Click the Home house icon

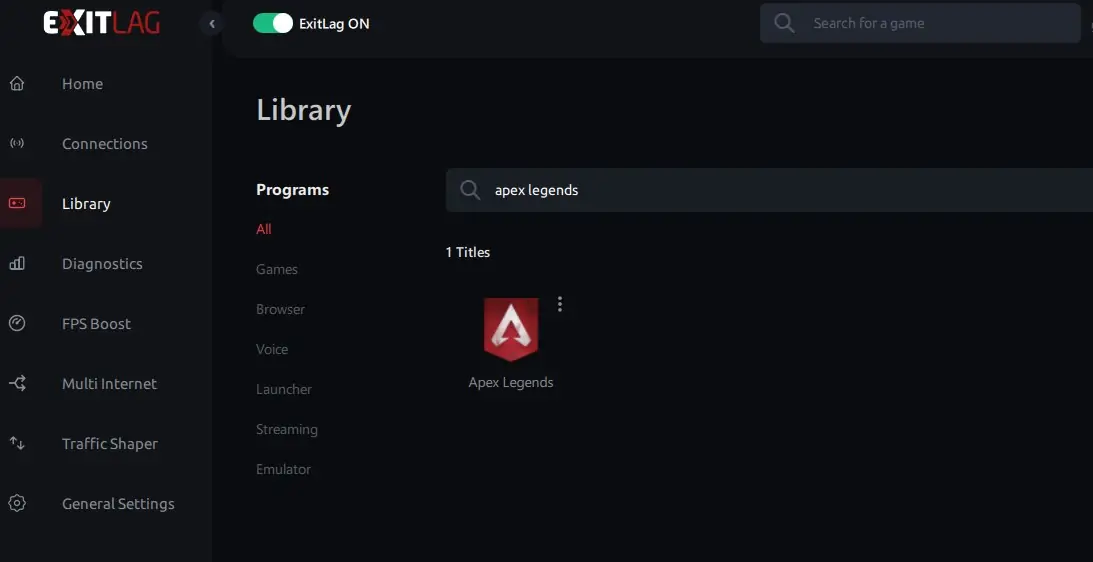(17, 84)
